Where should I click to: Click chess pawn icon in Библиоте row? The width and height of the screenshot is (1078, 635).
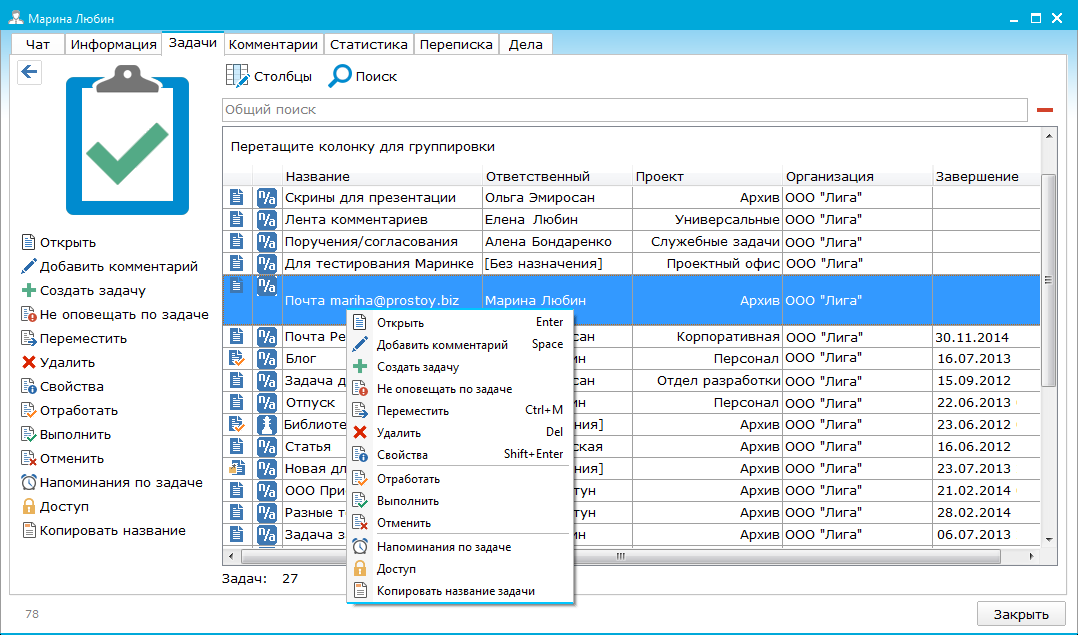(x=267, y=425)
